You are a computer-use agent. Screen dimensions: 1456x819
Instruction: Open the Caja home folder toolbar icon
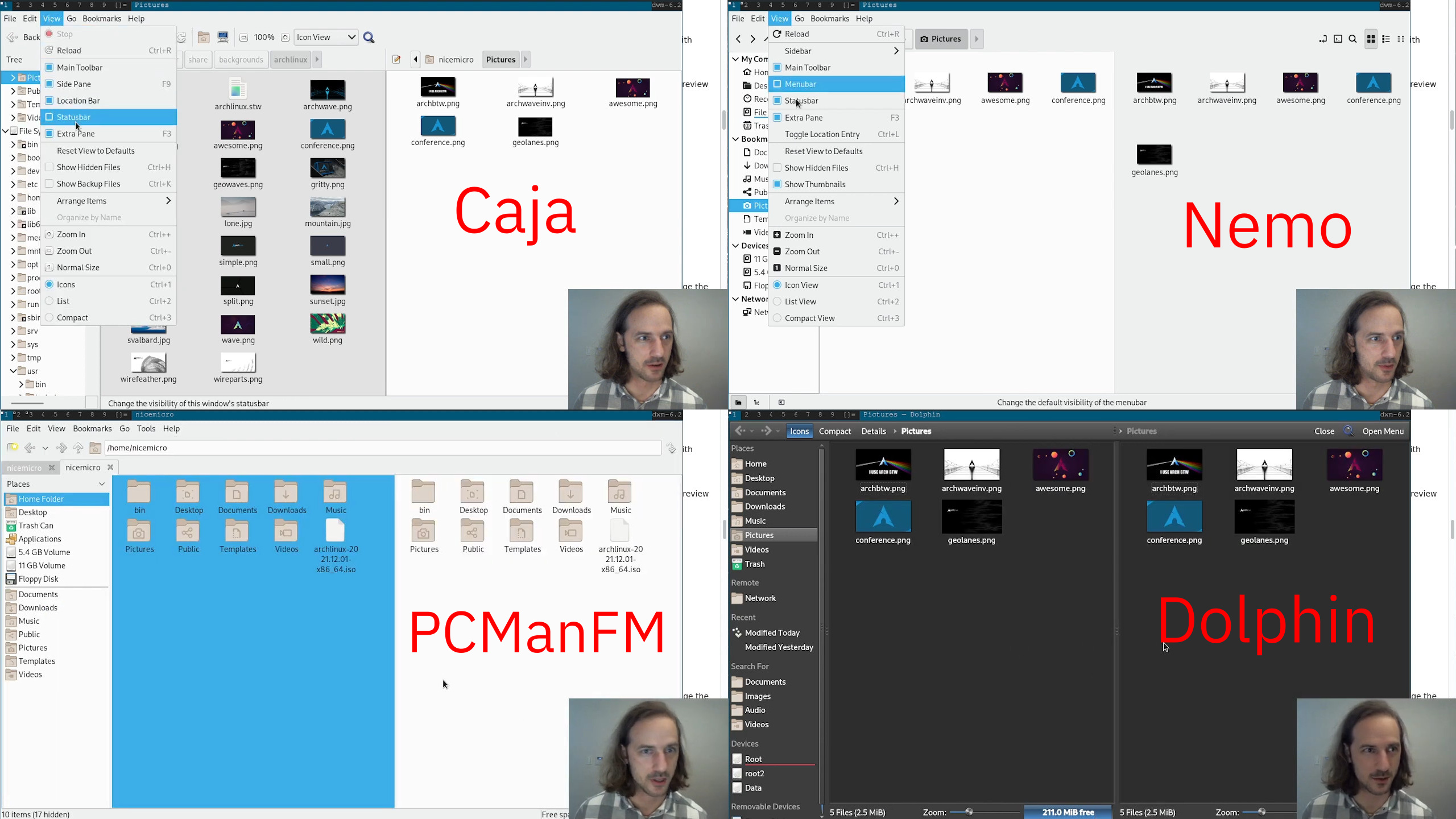204,38
